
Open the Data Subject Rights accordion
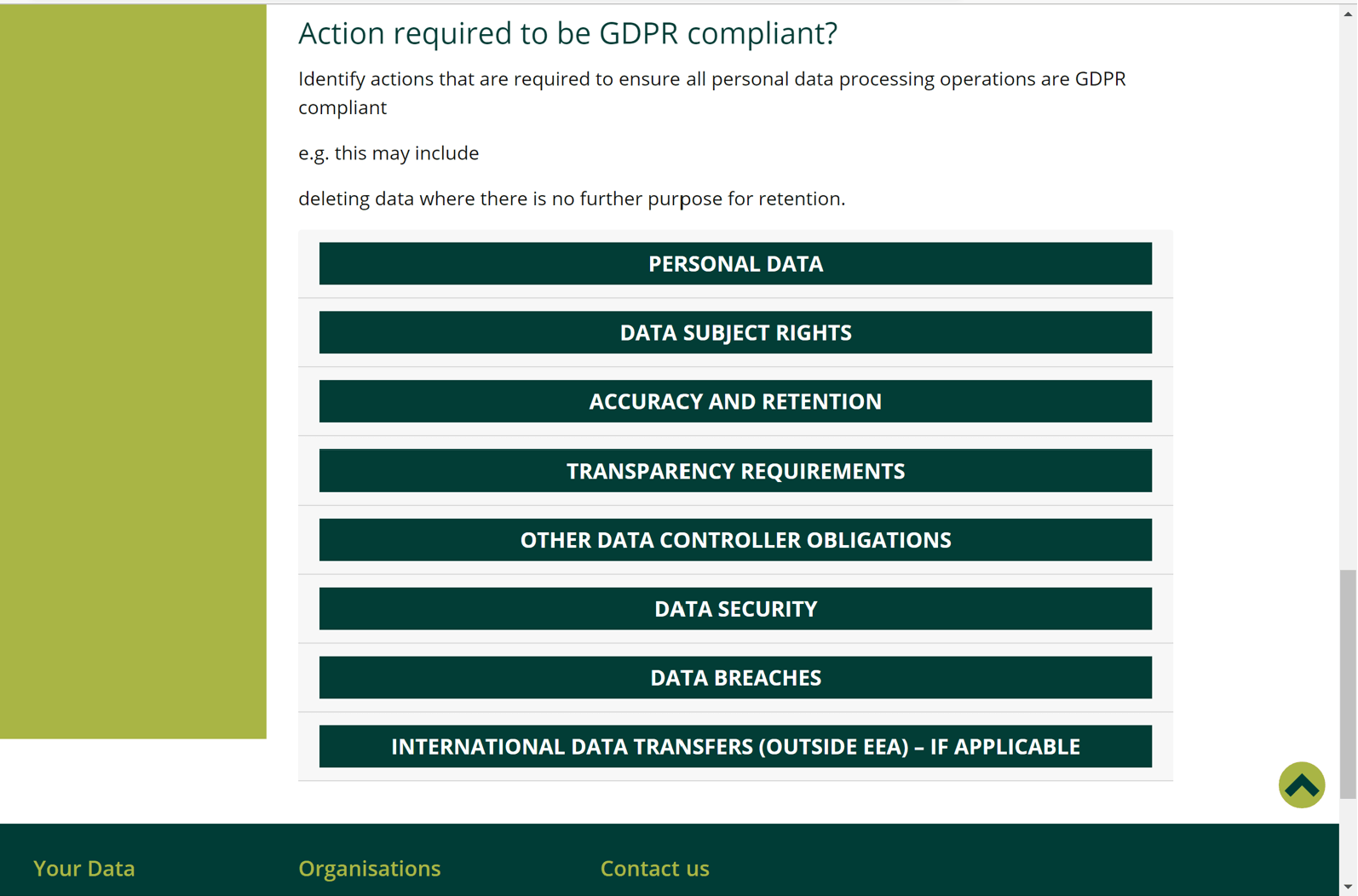[735, 333]
